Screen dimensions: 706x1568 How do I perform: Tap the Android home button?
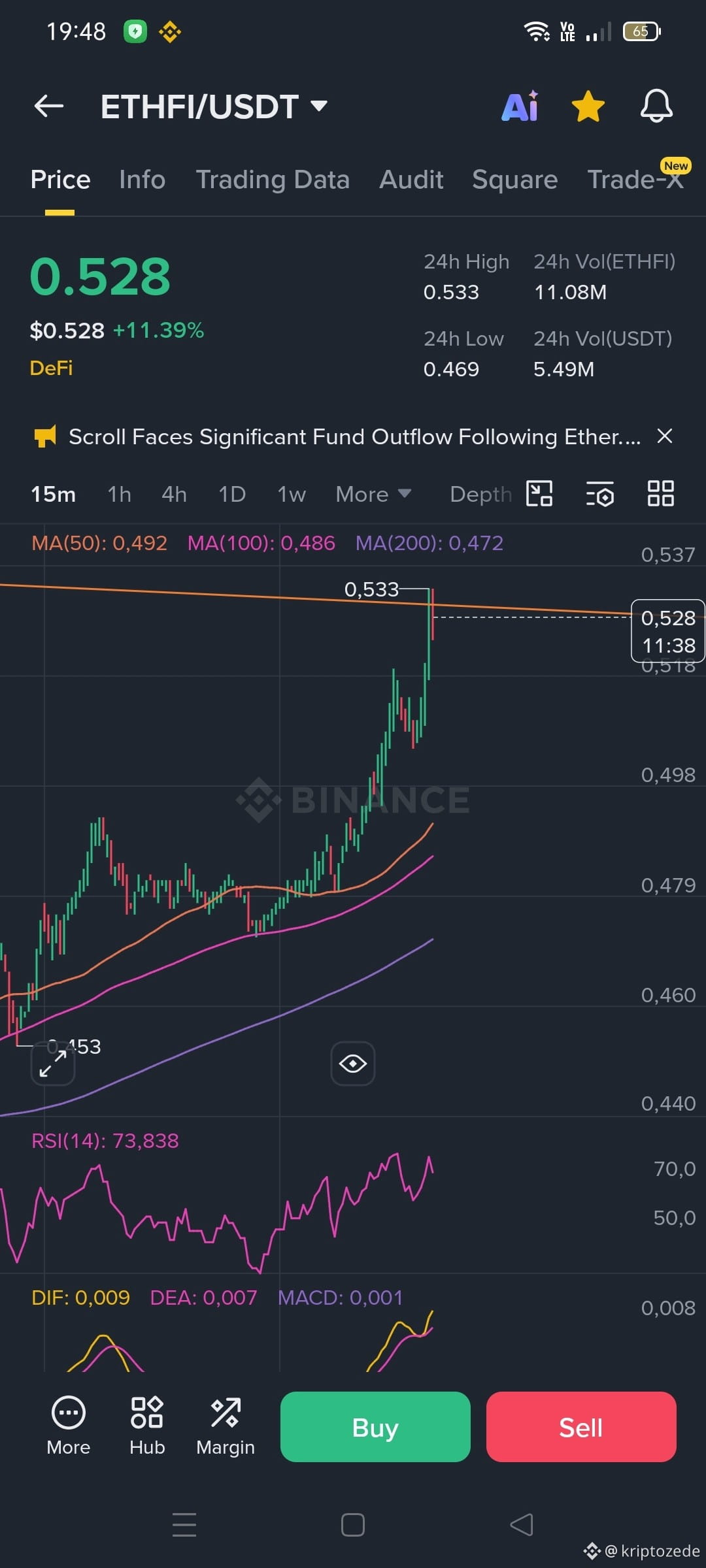coord(353,1525)
